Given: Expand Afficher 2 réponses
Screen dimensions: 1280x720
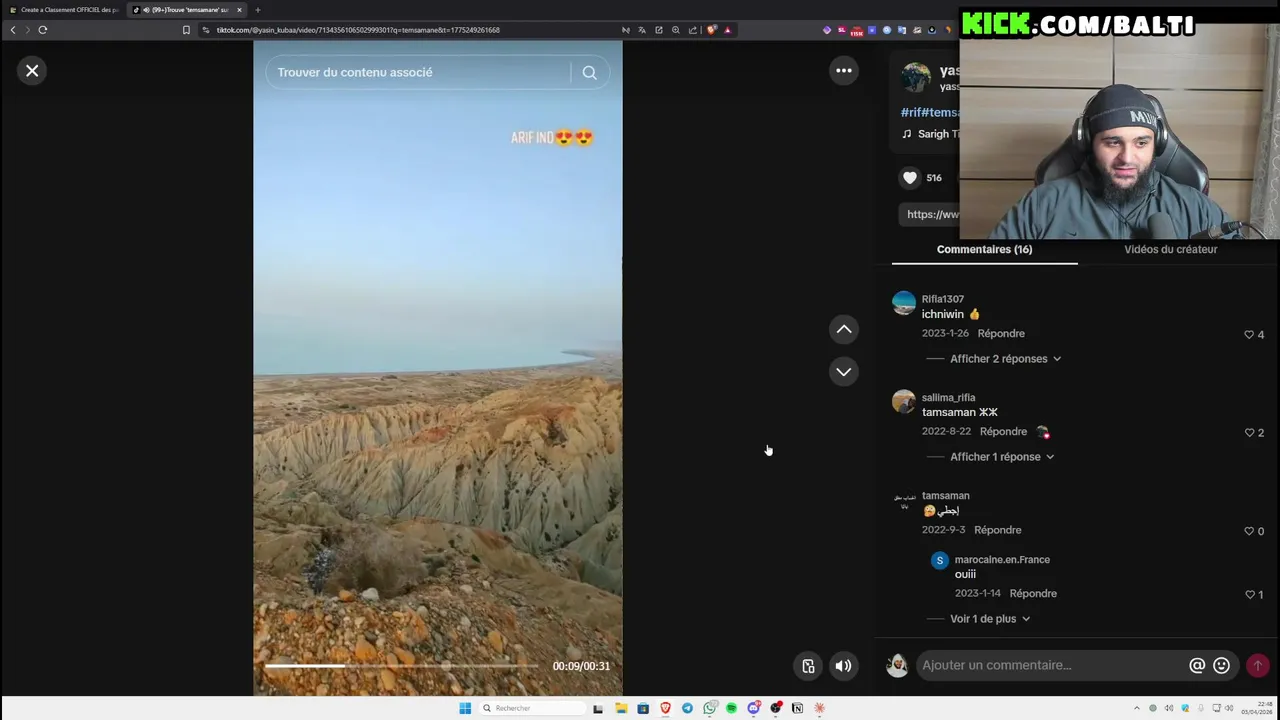Looking at the screenshot, I should tap(1005, 359).
